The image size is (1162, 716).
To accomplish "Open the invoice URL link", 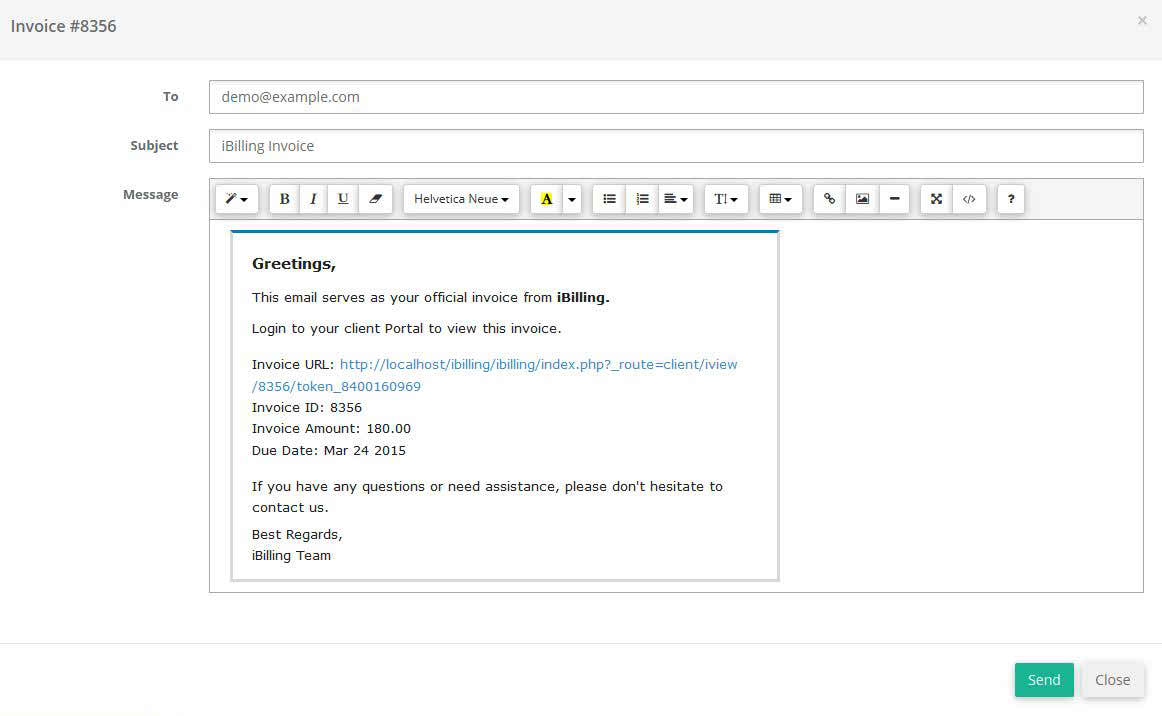I will pos(494,375).
